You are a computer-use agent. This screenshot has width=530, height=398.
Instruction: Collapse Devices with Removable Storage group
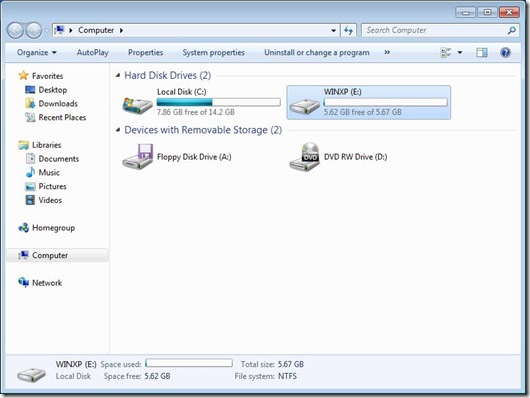coord(118,130)
